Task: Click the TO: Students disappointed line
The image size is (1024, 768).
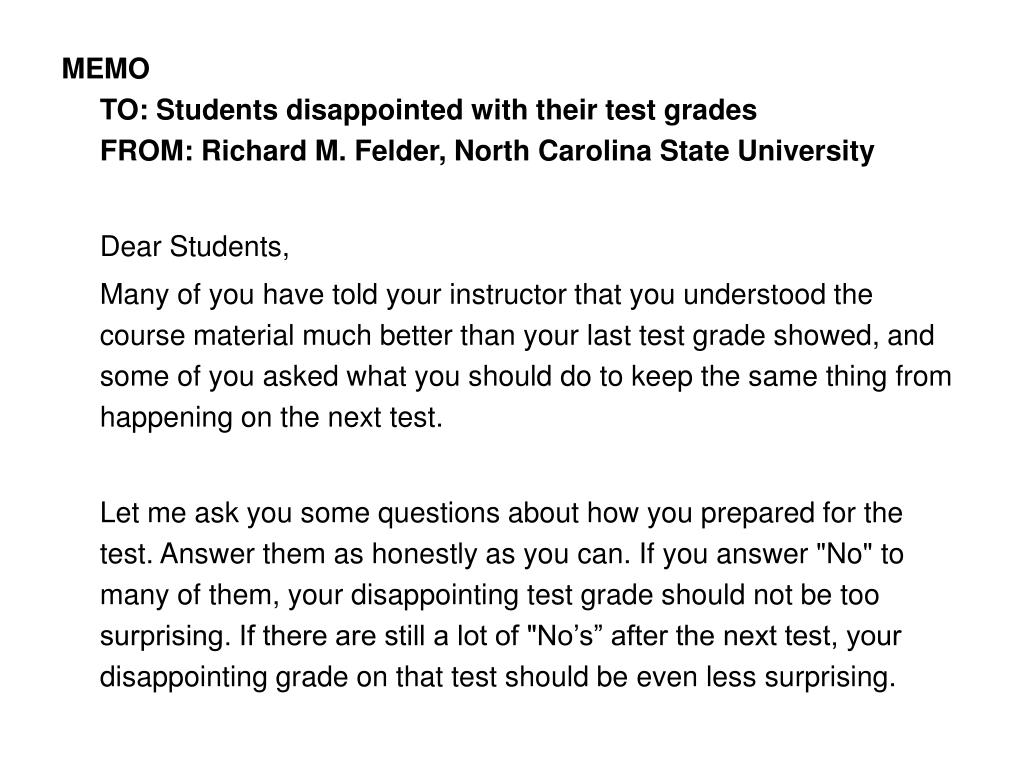Action: pos(428,110)
